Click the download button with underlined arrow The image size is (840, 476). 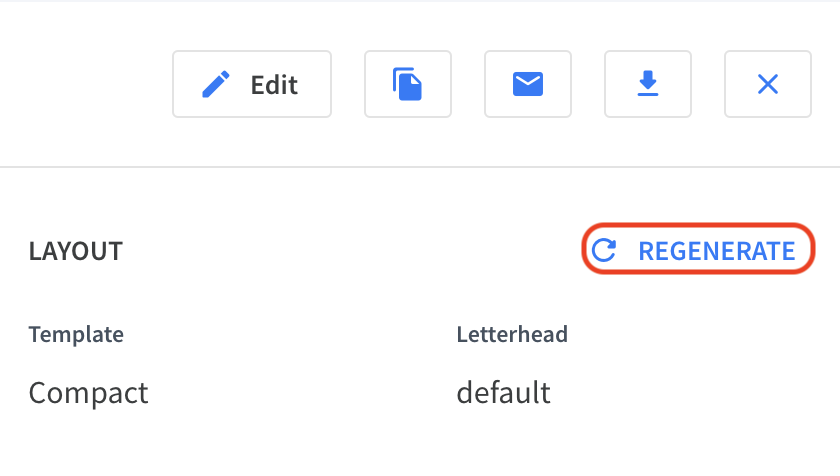648,84
